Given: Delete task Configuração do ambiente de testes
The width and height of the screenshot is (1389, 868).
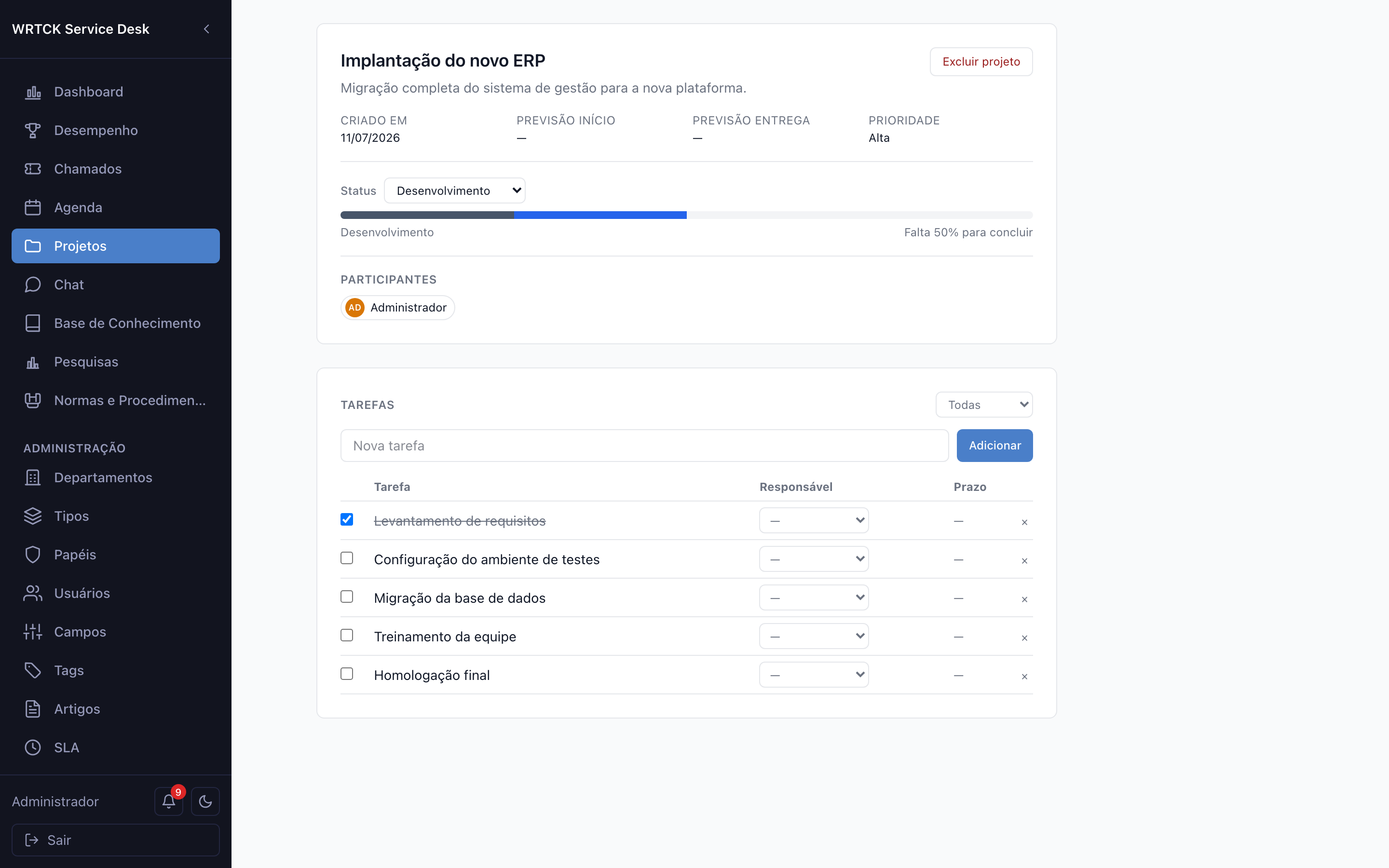Looking at the screenshot, I should [x=1024, y=560].
